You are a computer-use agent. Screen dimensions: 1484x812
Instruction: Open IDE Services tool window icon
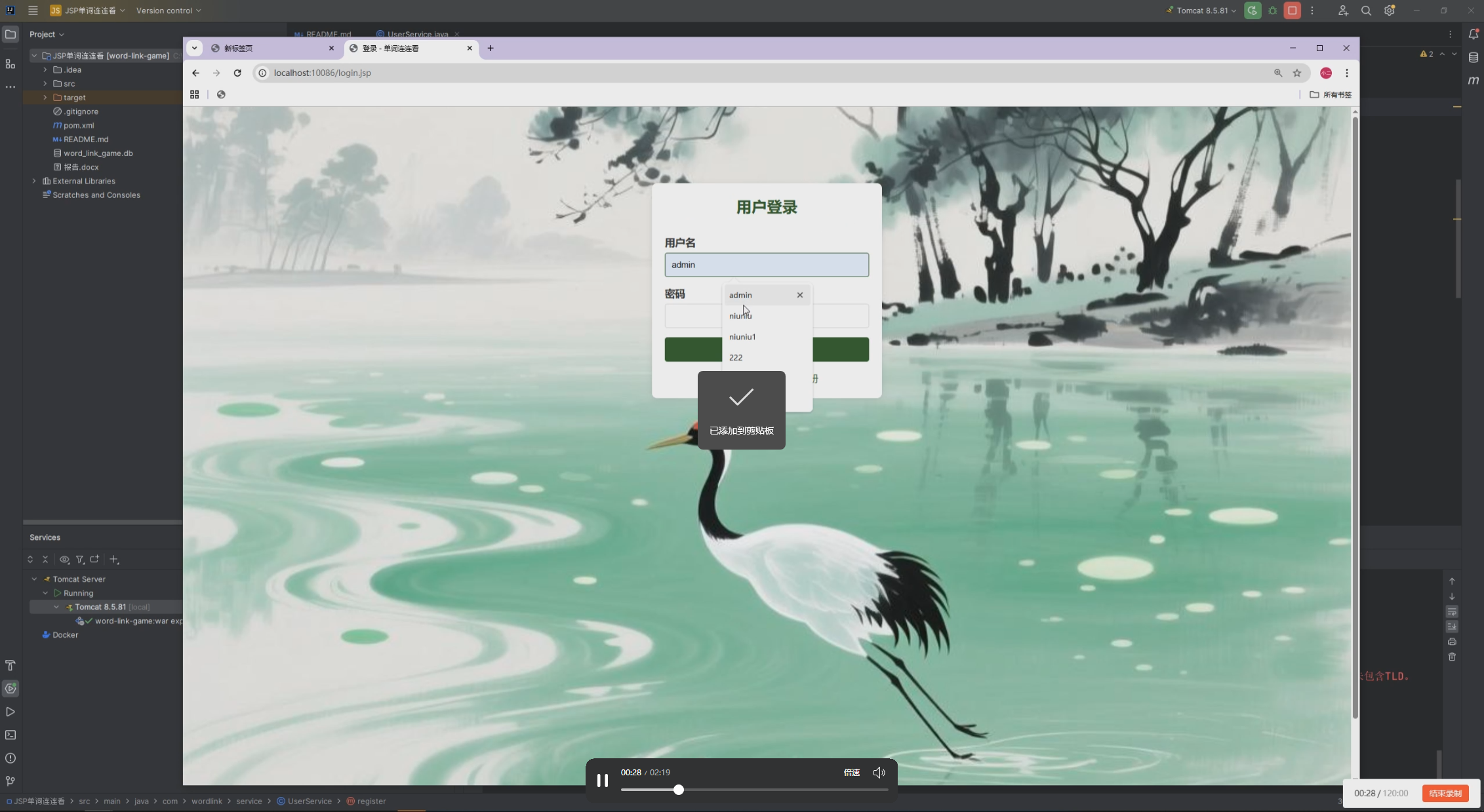10,689
